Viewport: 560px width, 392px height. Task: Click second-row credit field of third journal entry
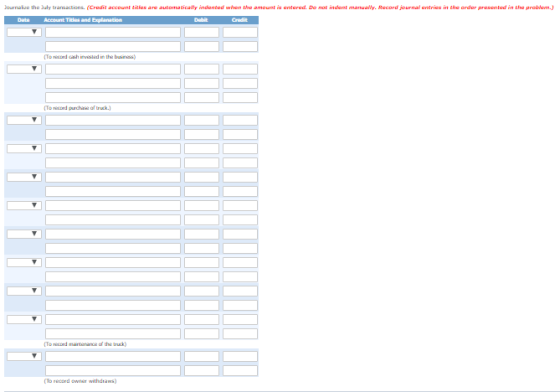pos(240,135)
